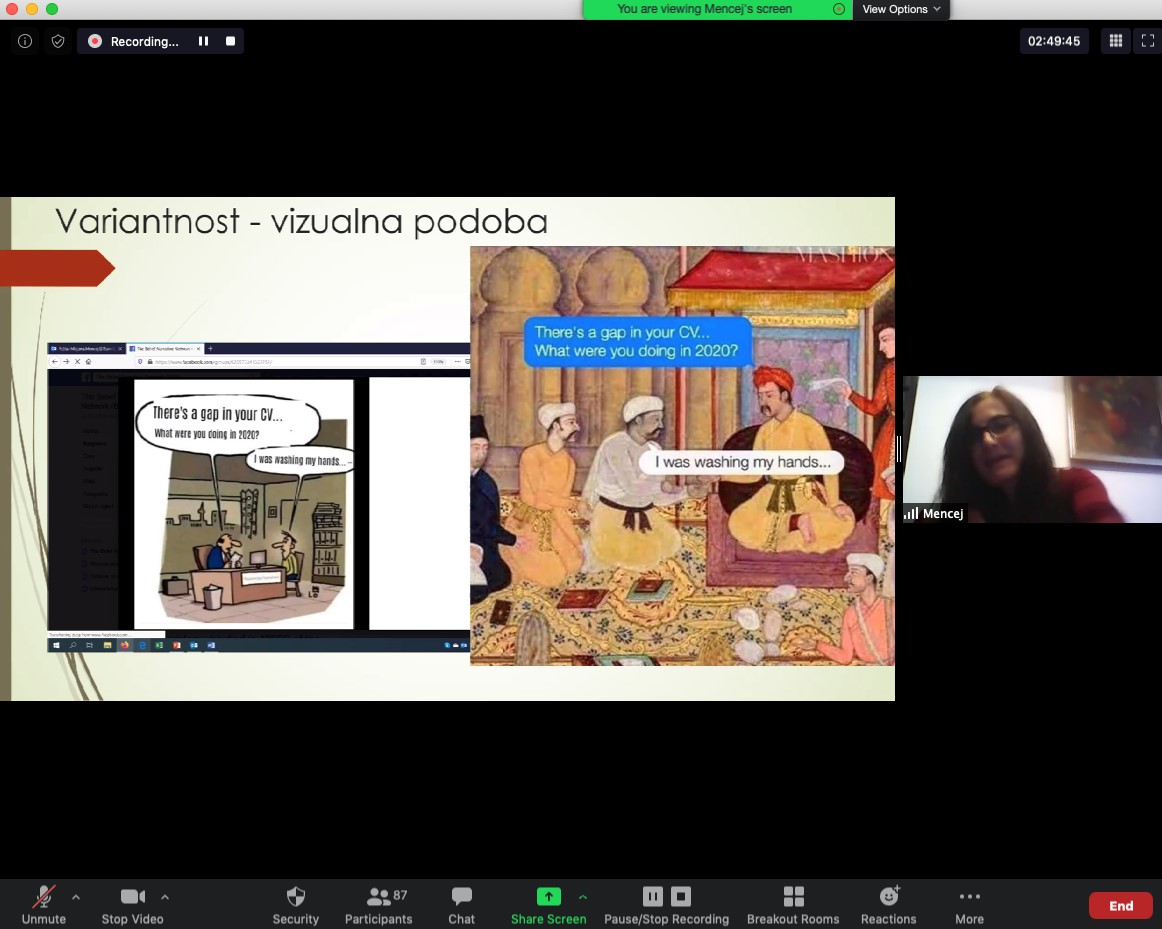Image resolution: width=1162 pixels, height=929 pixels.
Task: Pause the recording in top bar
Action: (x=203, y=41)
